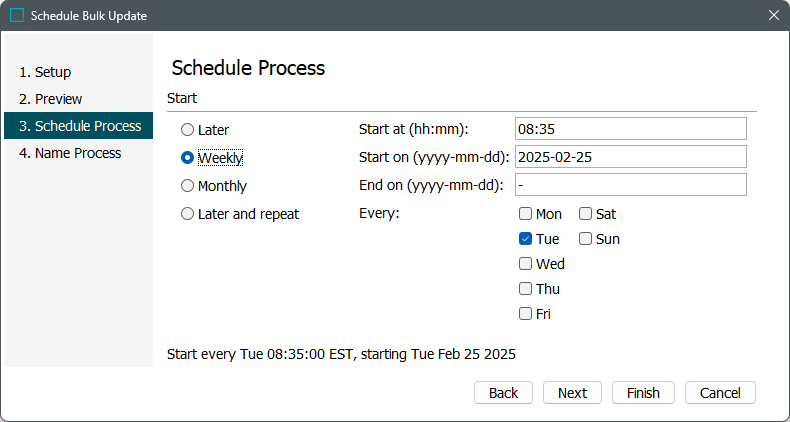Check the Sun checkbox
Image resolution: width=790 pixels, height=422 pixels.
tap(585, 239)
